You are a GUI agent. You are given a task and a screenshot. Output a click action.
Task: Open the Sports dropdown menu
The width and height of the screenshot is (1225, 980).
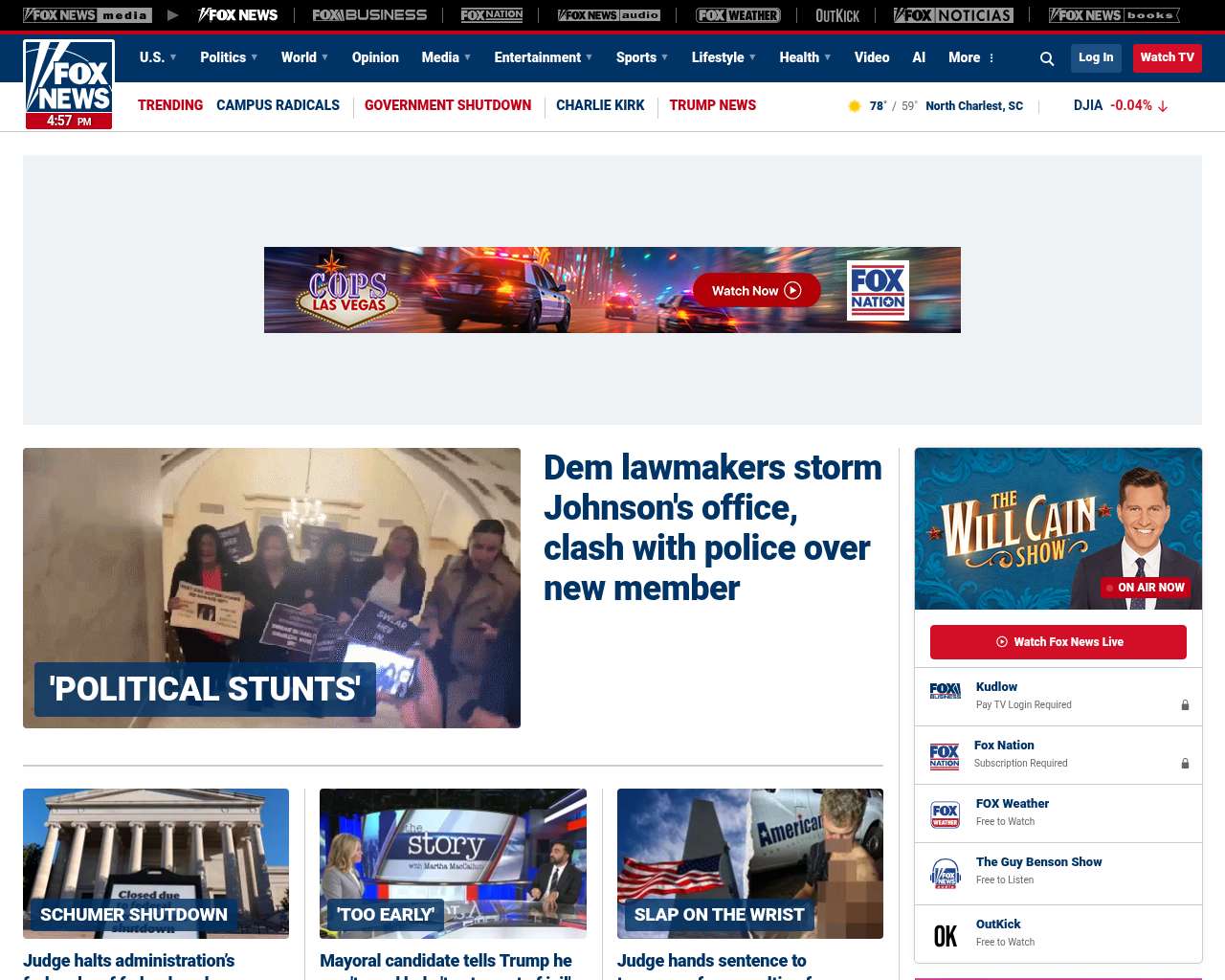tap(642, 57)
